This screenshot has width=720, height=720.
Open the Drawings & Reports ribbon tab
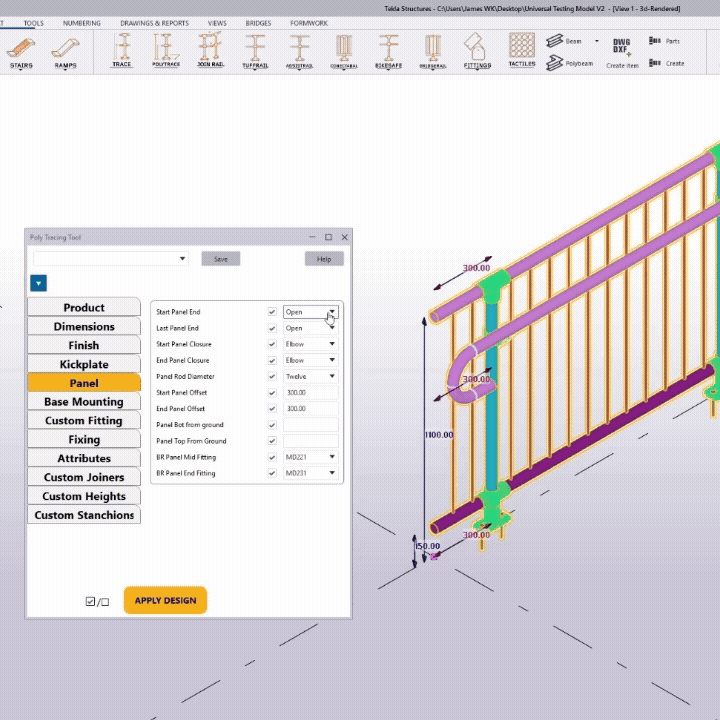[x=154, y=22]
